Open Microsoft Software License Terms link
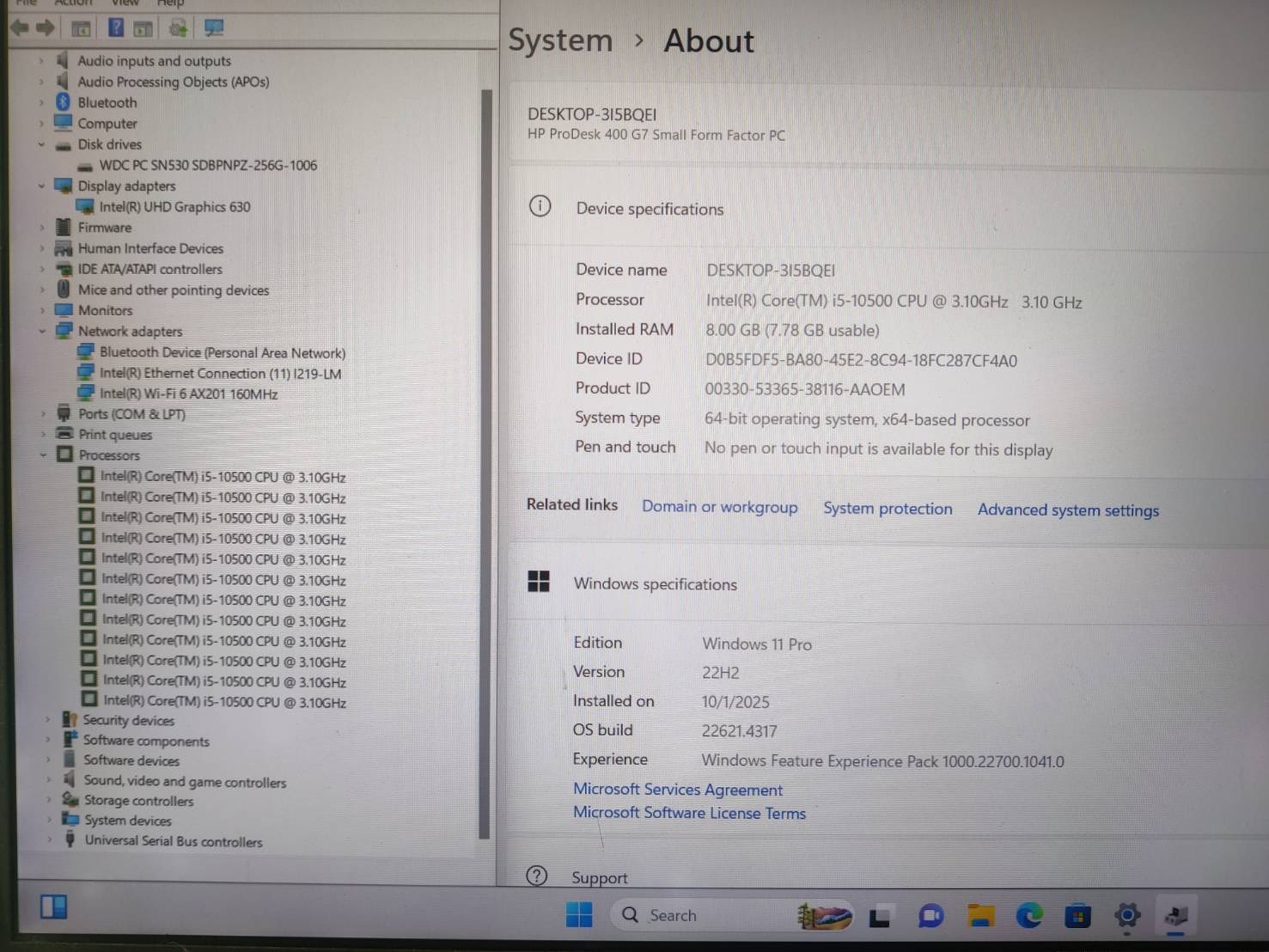The image size is (1269, 952). click(x=689, y=813)
